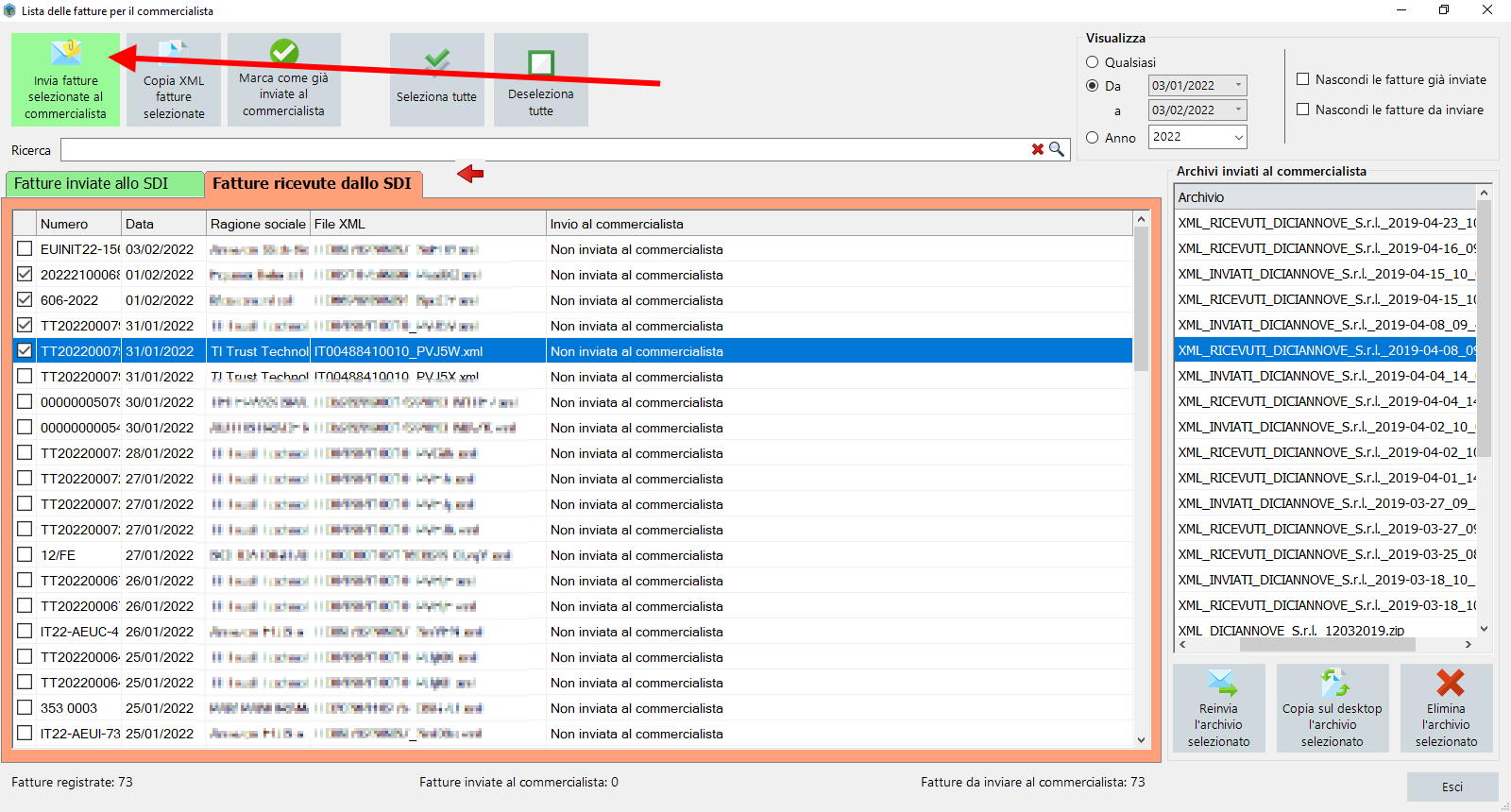Switch to Fatture inviate allo SDI tab

click(105, 184)
